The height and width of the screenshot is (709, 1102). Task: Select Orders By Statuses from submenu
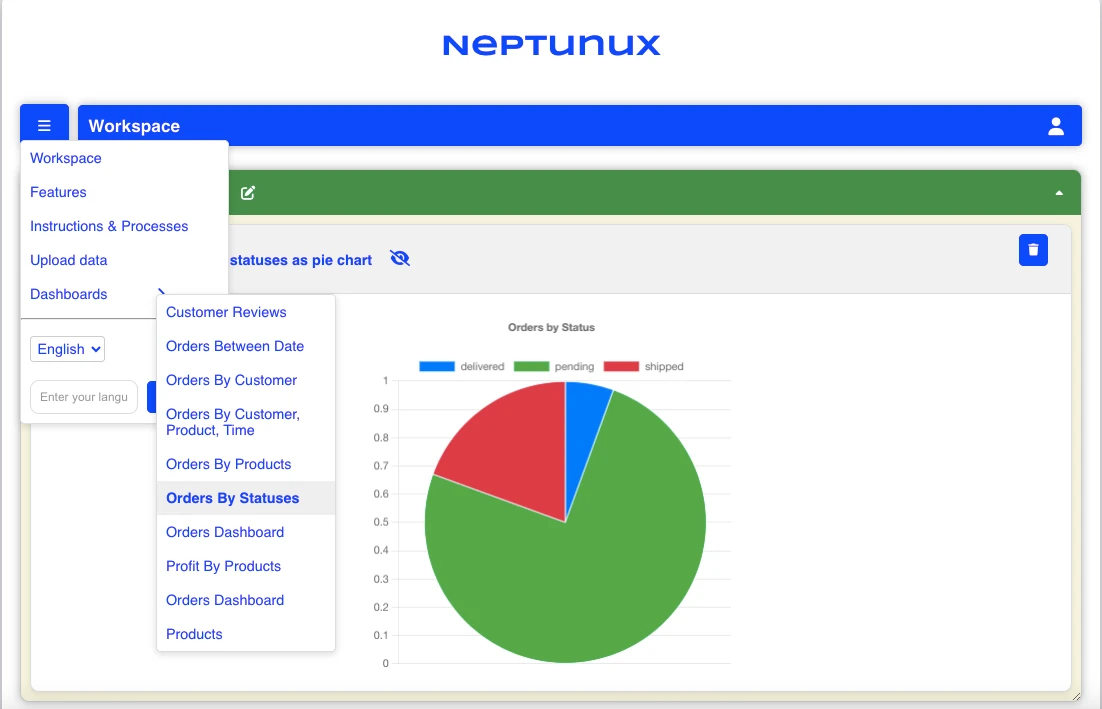(233, 498)
